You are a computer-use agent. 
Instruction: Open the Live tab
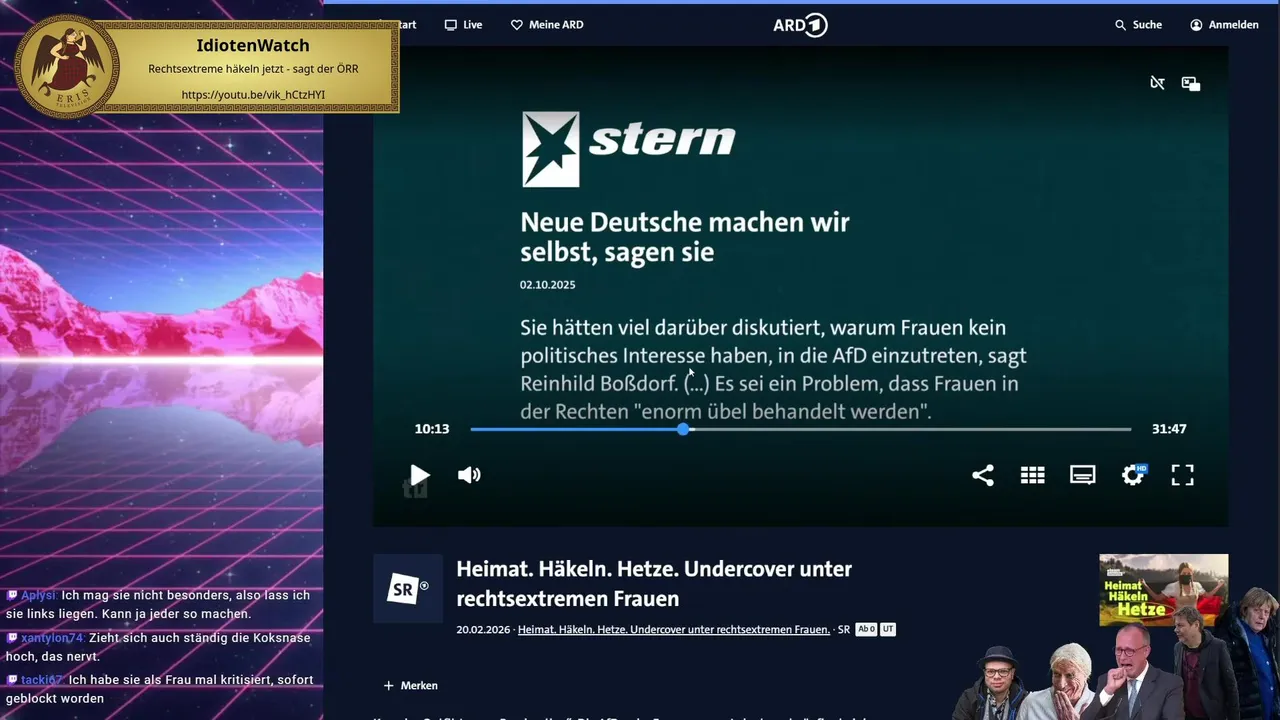pos(464,25)
